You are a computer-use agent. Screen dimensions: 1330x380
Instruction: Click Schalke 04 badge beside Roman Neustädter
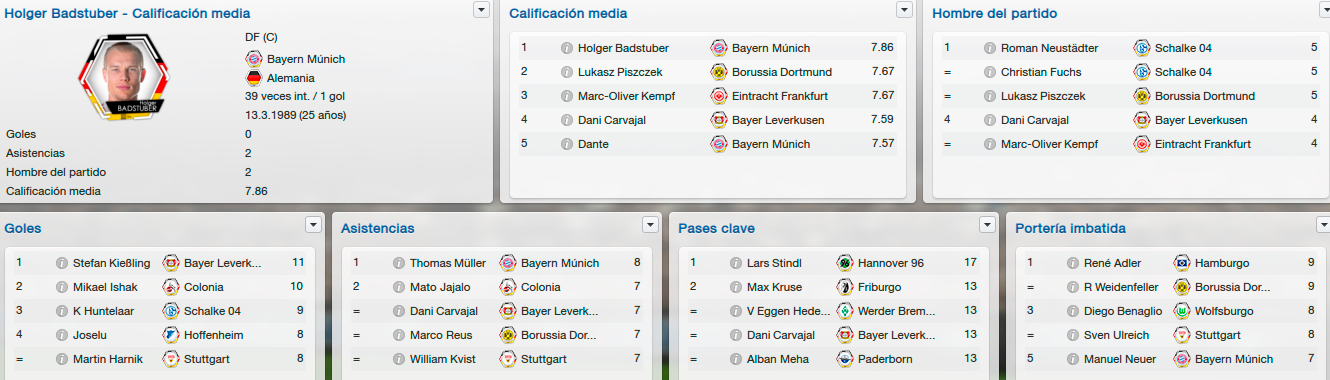tap(1142, 48)
